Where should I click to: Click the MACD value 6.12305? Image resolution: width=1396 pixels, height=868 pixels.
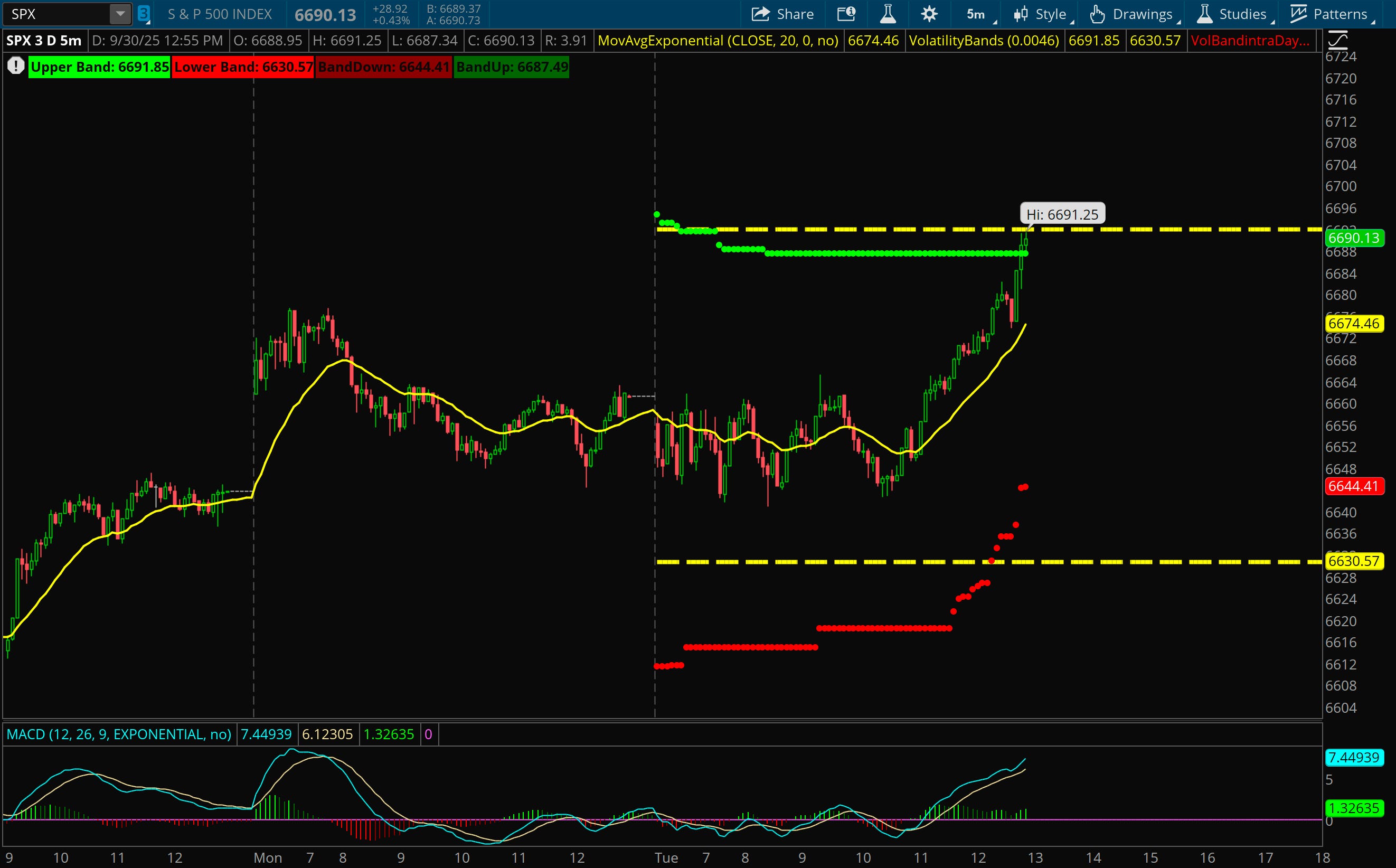pos(327,734)
